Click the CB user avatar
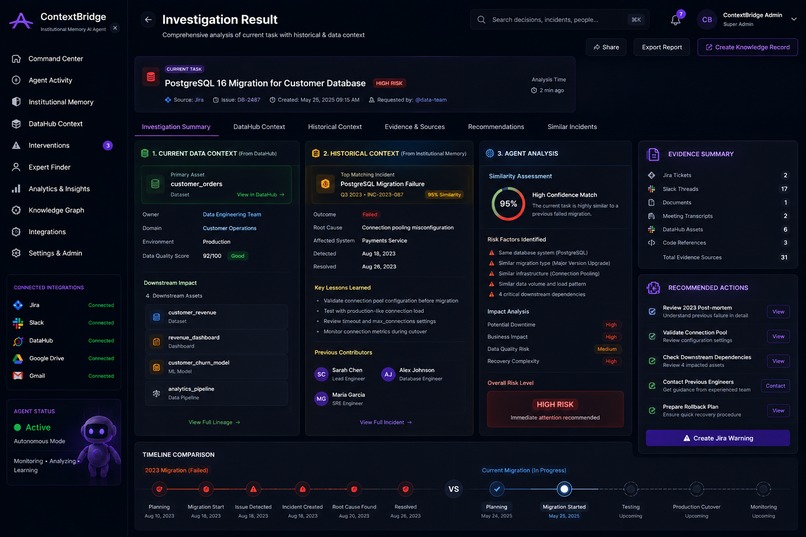806x537 pixels. coord(707,20)
